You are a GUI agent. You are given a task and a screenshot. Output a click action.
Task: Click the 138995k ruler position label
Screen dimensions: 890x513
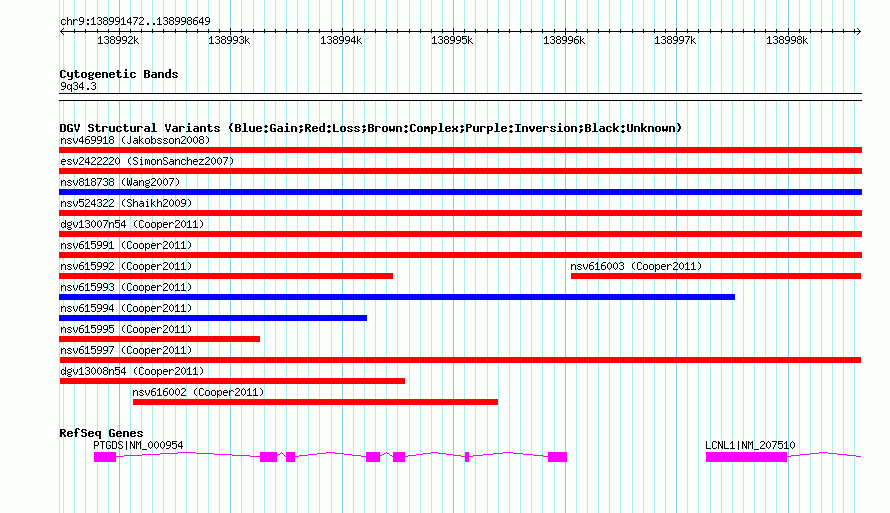452,40
